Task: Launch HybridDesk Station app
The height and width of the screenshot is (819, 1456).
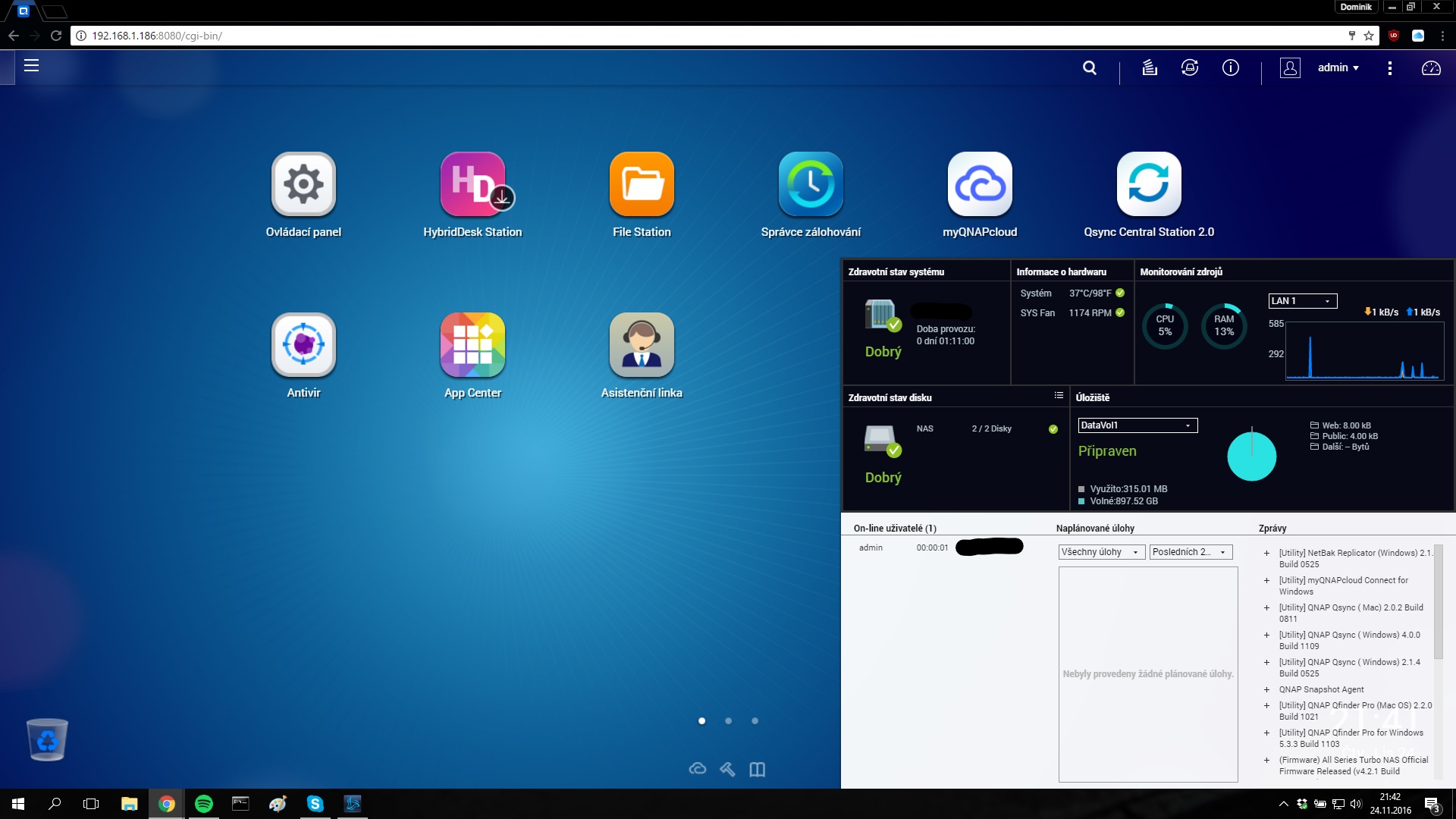Action: click(472, 184)
